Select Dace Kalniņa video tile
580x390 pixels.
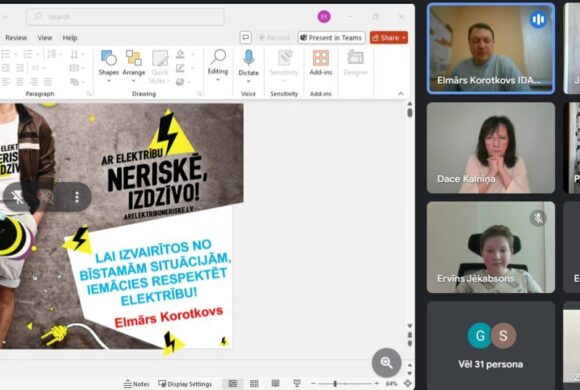coord(491,148)
